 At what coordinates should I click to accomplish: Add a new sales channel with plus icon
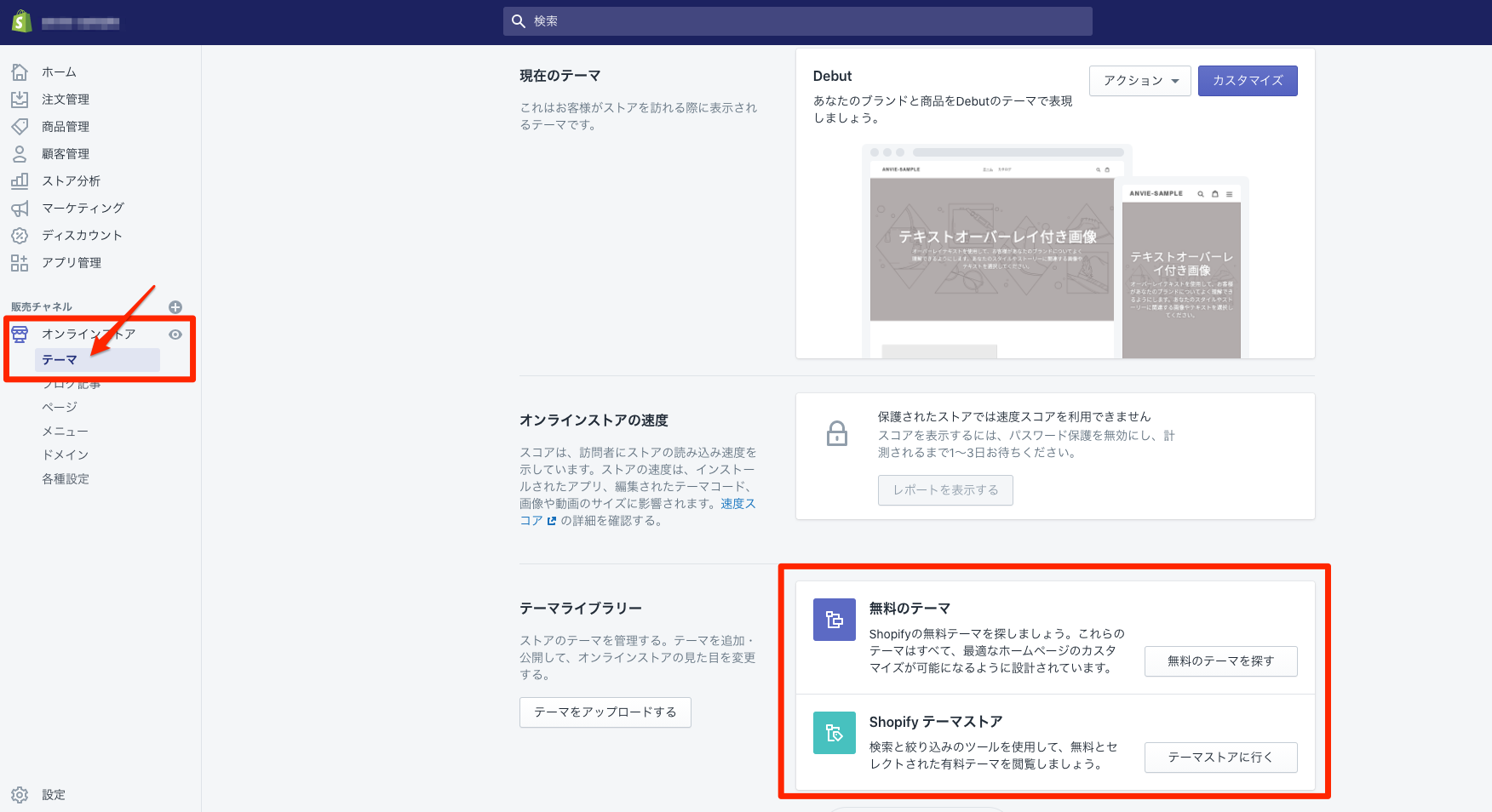pyautogui.click(x=175, y=307)
